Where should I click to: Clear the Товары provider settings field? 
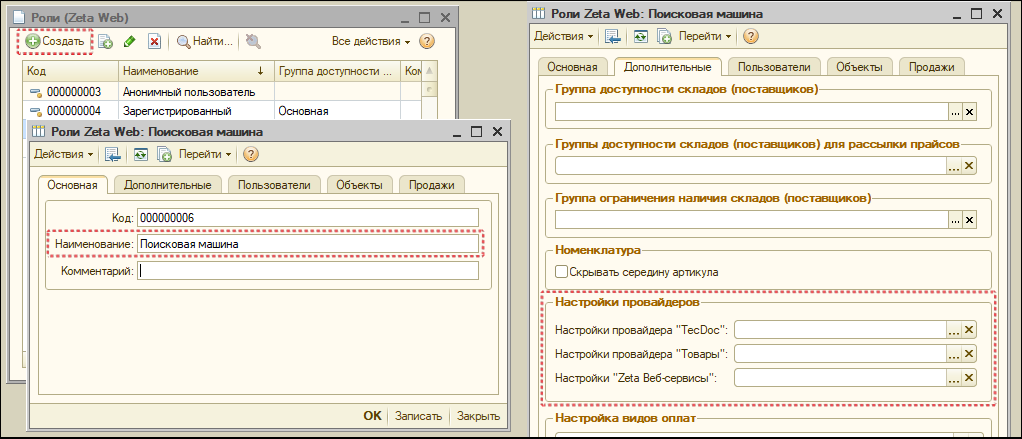[969, 354]
